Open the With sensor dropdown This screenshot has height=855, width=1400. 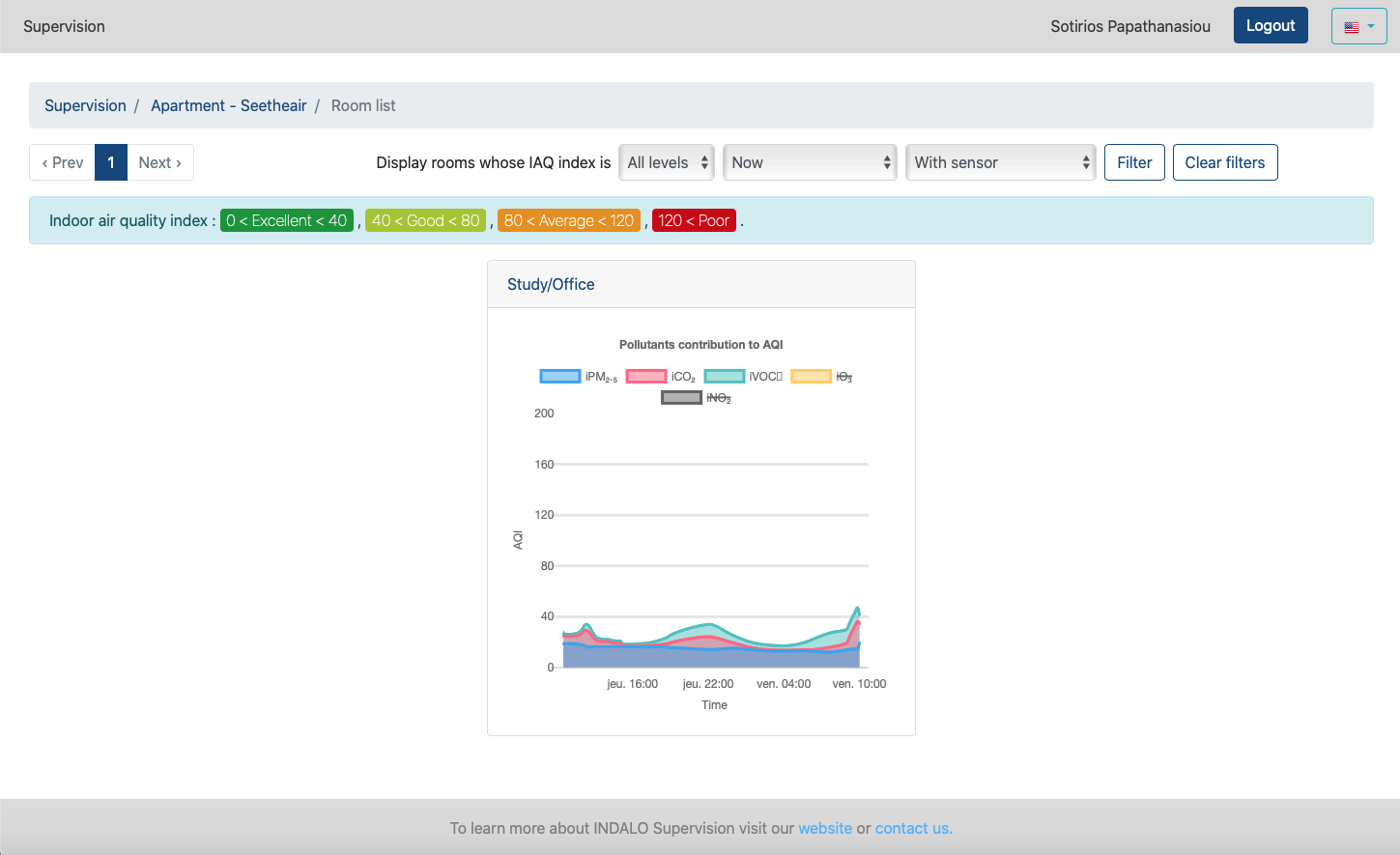1000,162
